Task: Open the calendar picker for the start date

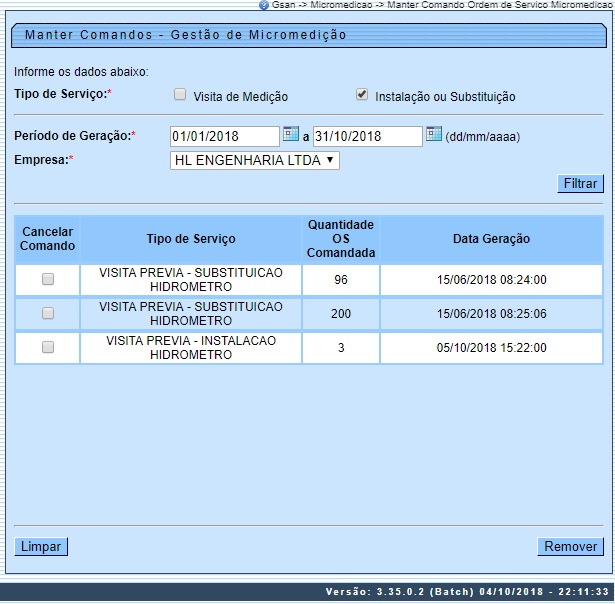Action: [x=290, y=134]
